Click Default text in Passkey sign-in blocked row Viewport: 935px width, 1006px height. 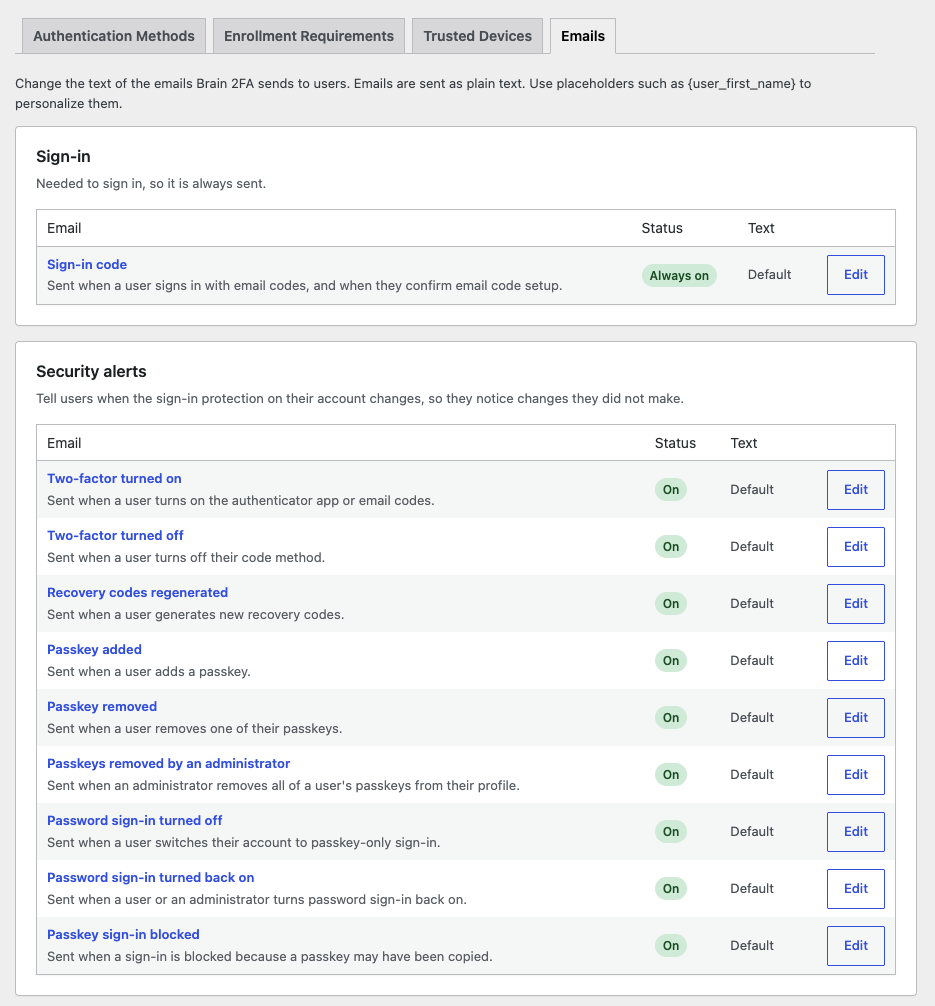tap(751, 946)
